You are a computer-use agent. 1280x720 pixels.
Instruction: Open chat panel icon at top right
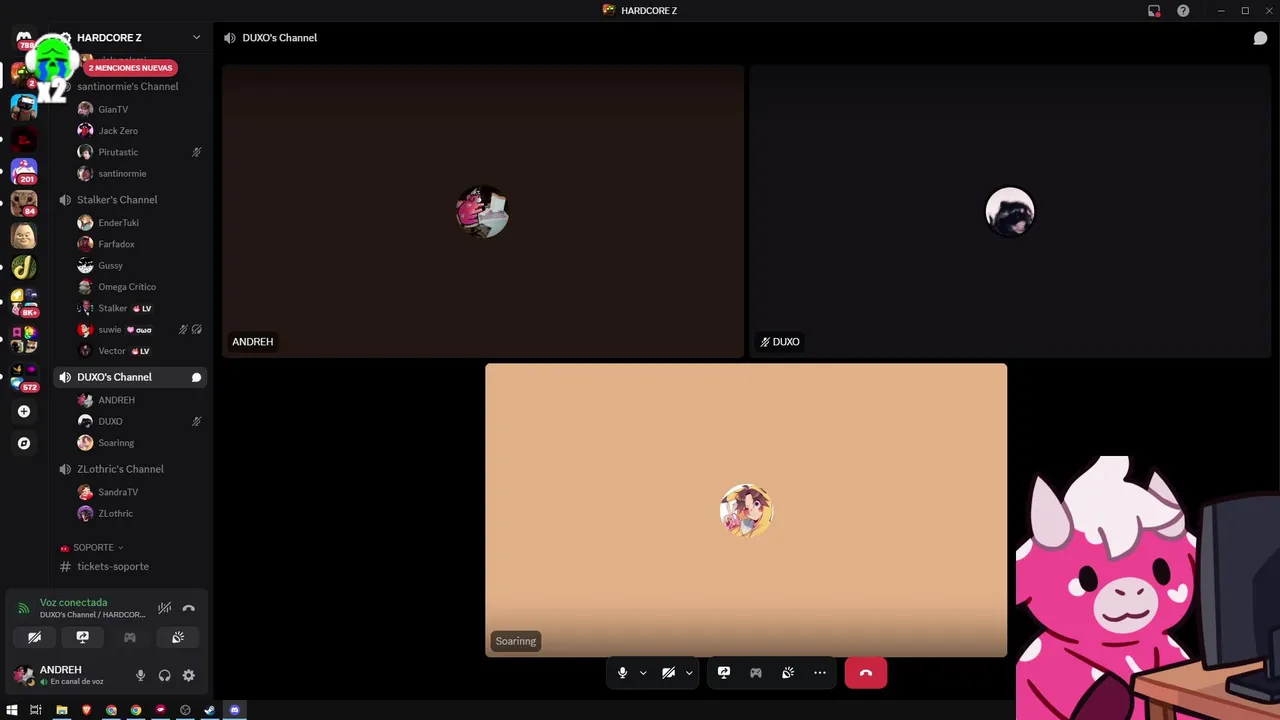tap(1260, 38)
